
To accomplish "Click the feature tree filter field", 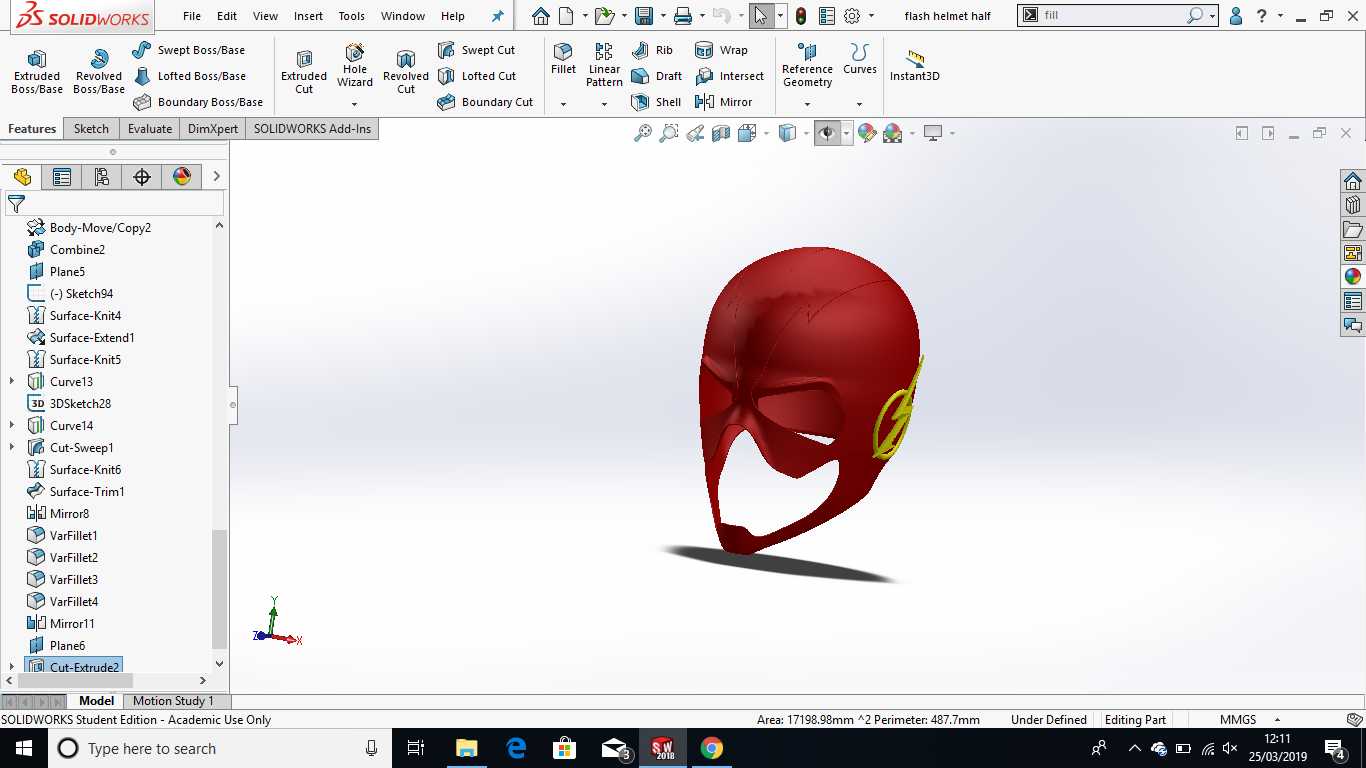I will pyautogui.click(x=114, y=203).
